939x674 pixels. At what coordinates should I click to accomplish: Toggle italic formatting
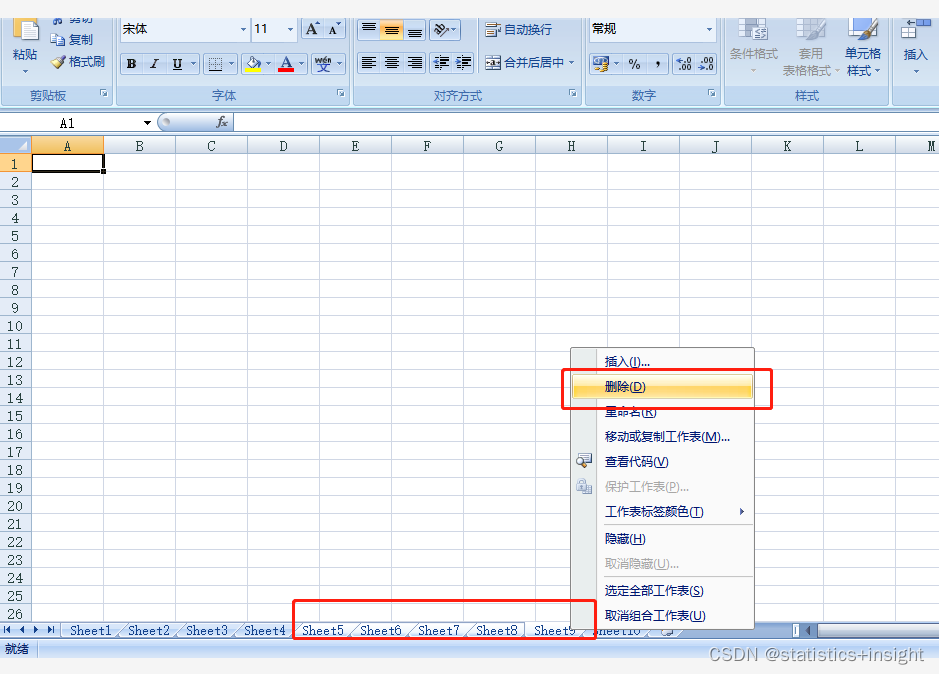click(154, 64)
